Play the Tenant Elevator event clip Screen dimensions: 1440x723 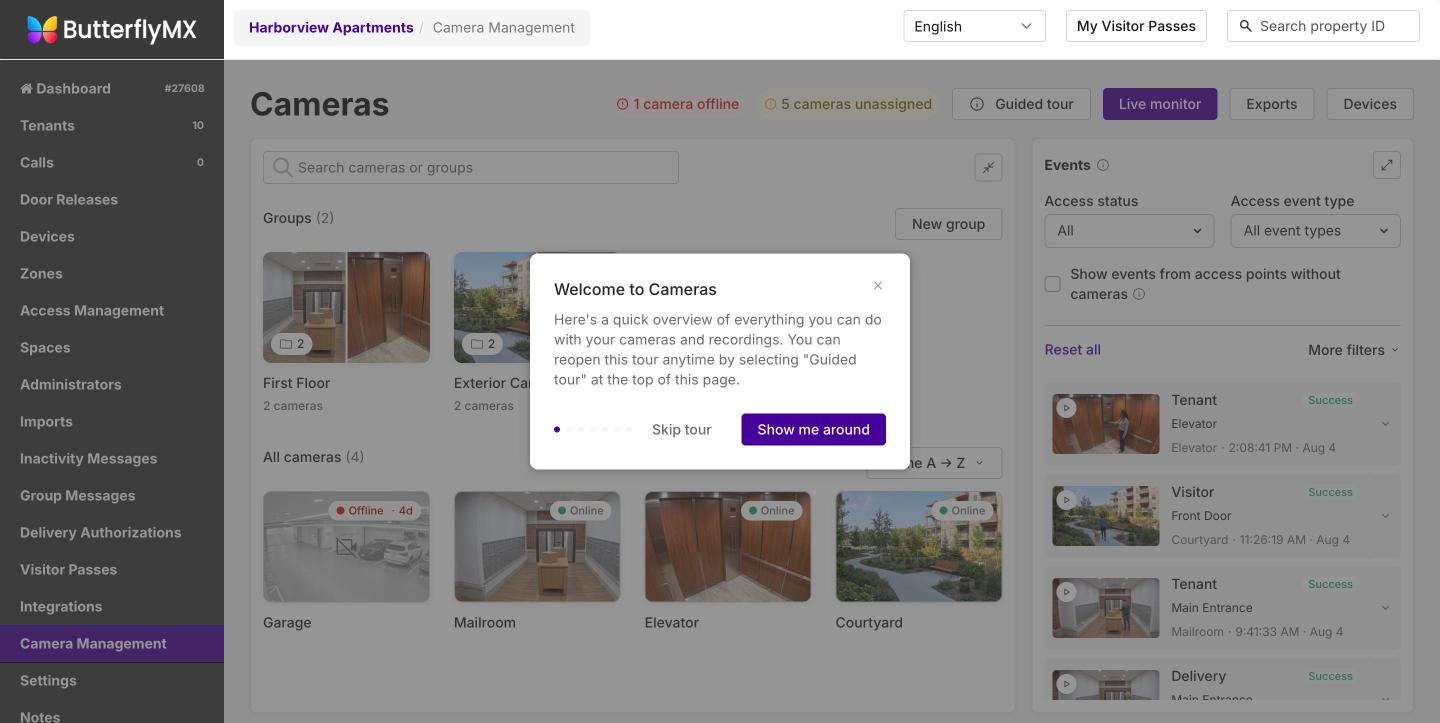pyautogui.click(x=1066, y=408)
